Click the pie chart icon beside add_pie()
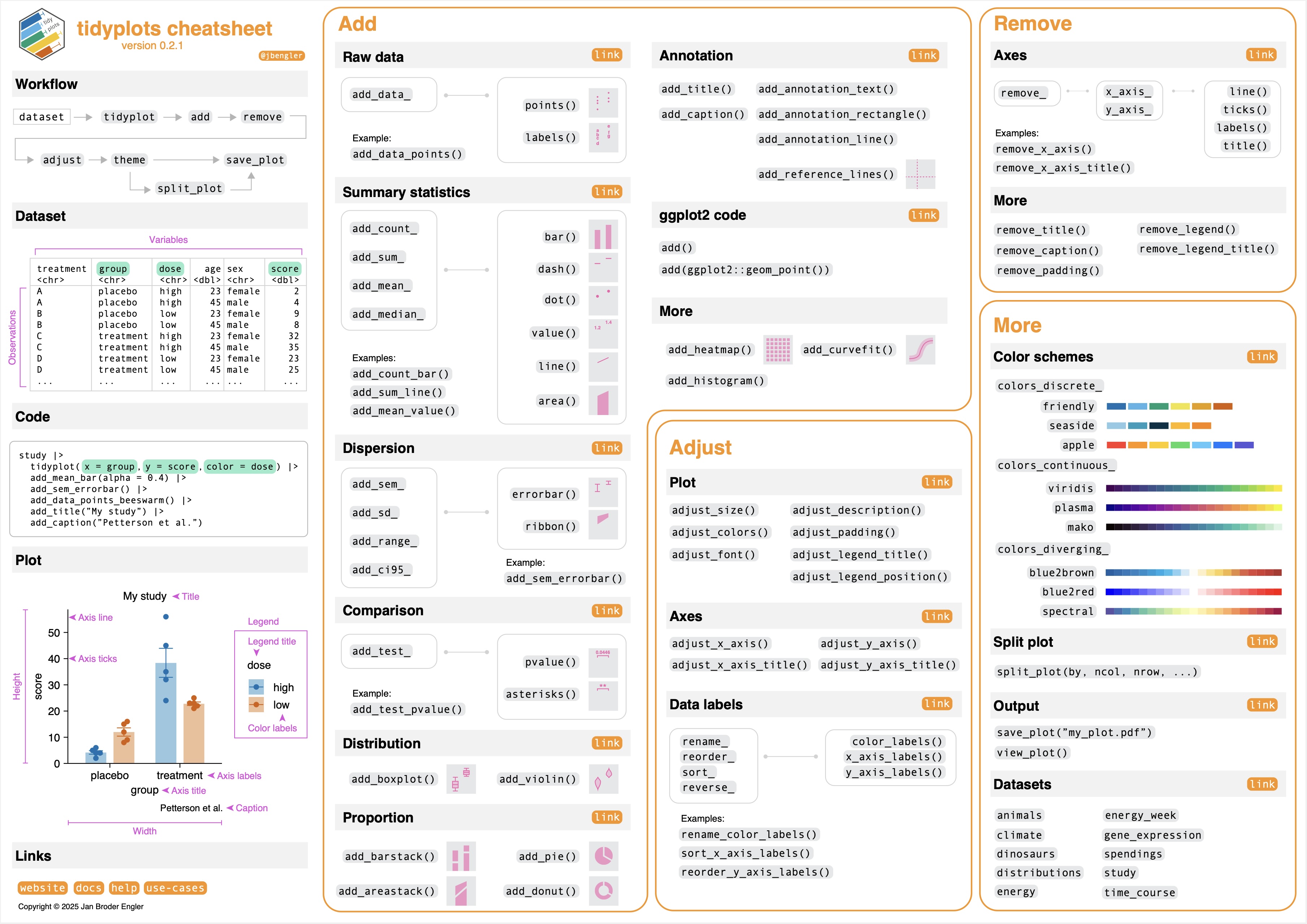Screen dimensions: 1307x924 pyautogui.click(x=603, y=856)
